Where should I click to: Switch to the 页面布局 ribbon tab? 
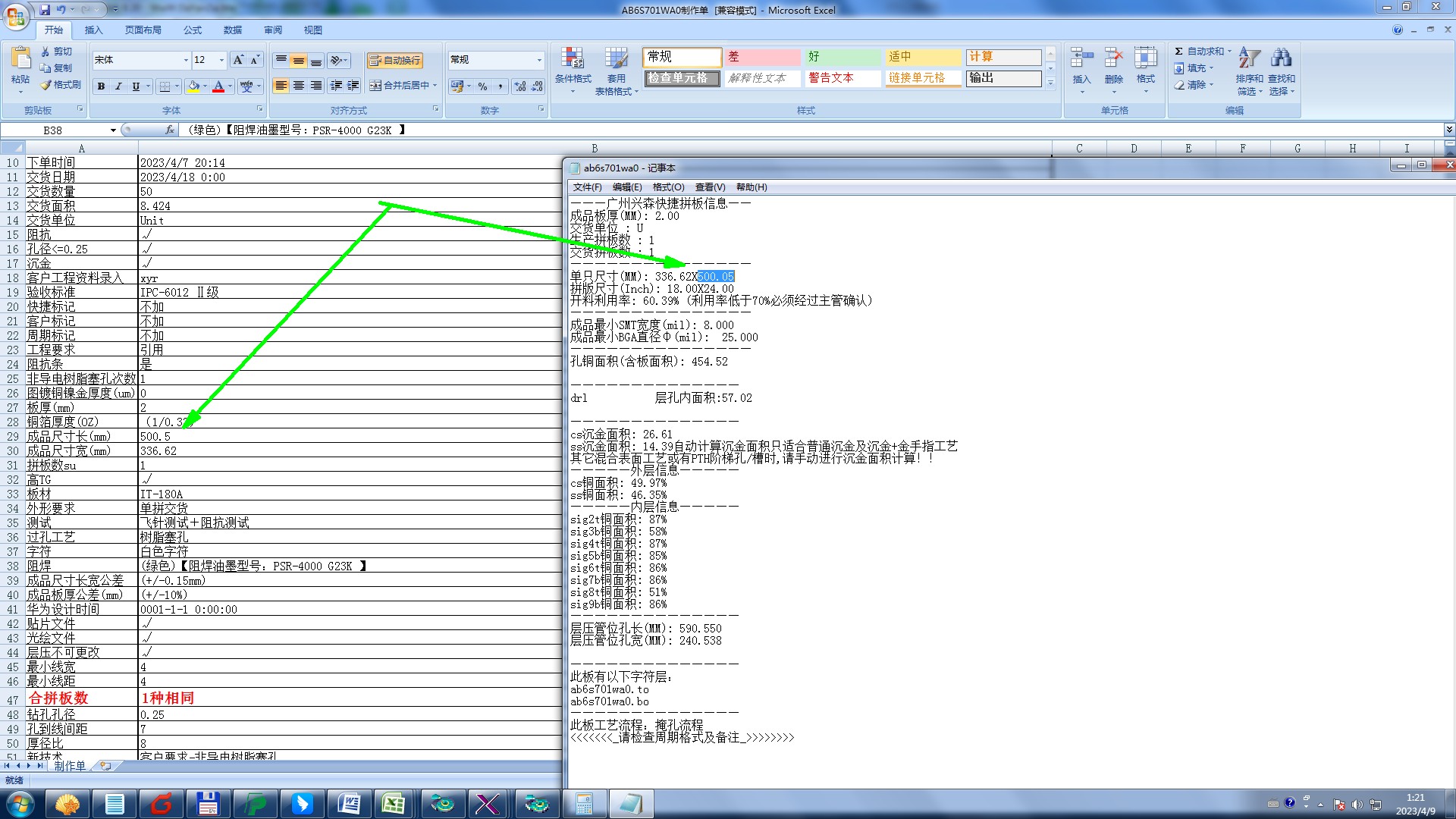[x=143, y=30]
